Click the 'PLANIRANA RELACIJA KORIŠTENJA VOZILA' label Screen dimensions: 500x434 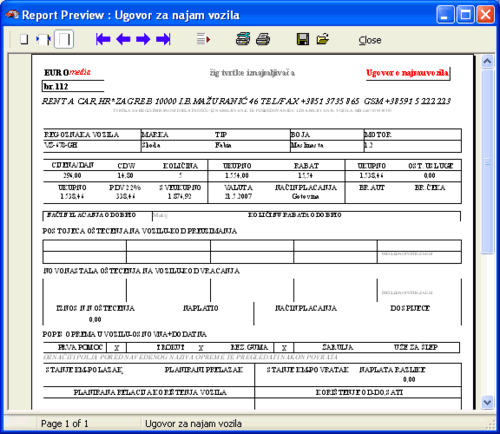(150, 392)
